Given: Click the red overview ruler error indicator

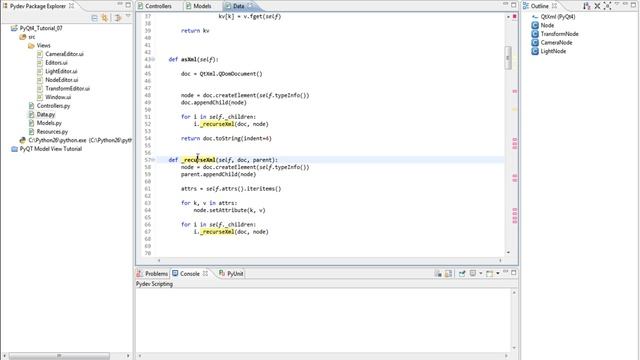Looking at the screenshot, I should [x=514, y=16].
